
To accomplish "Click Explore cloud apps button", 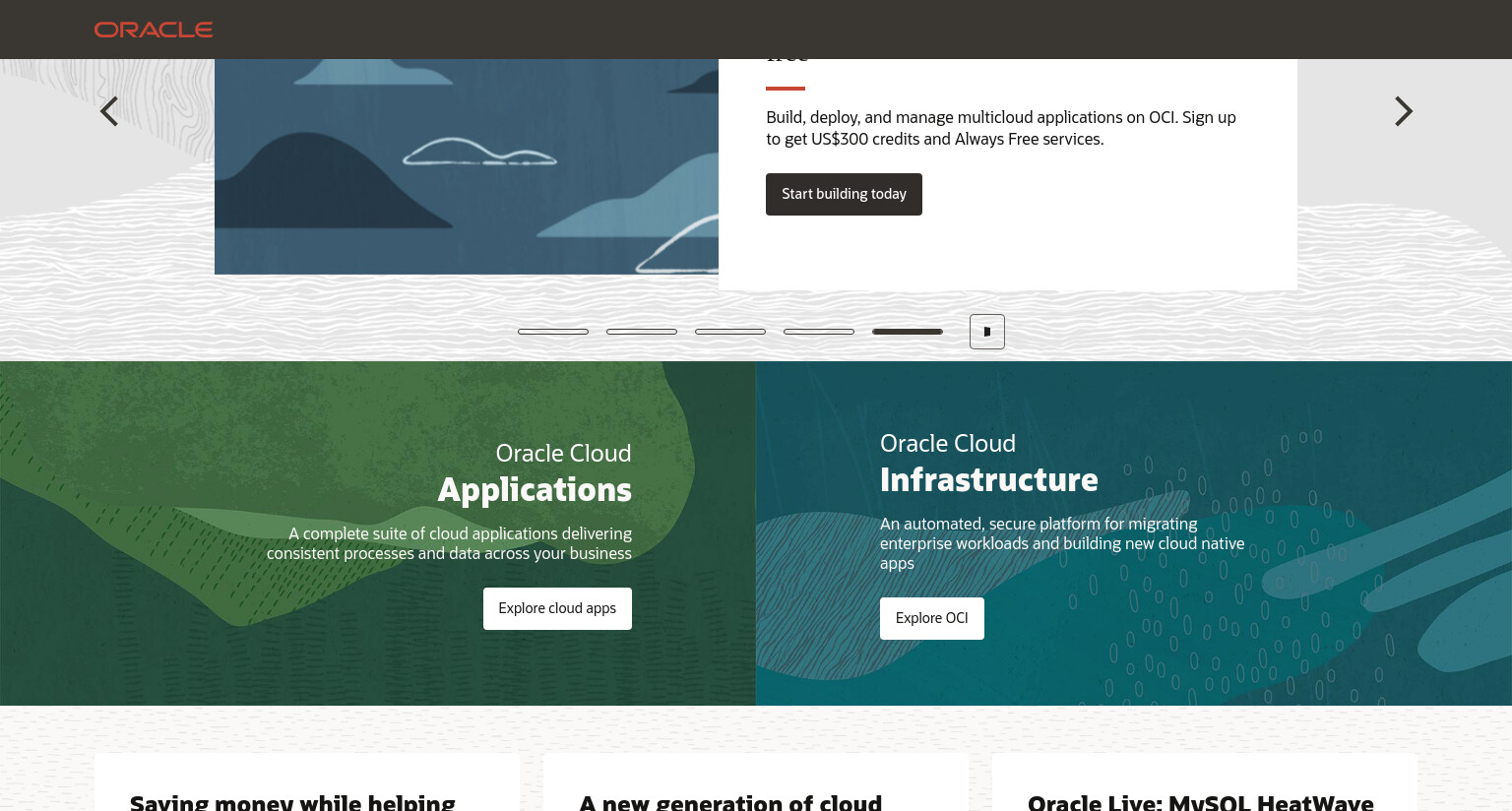I will point(557,608).
